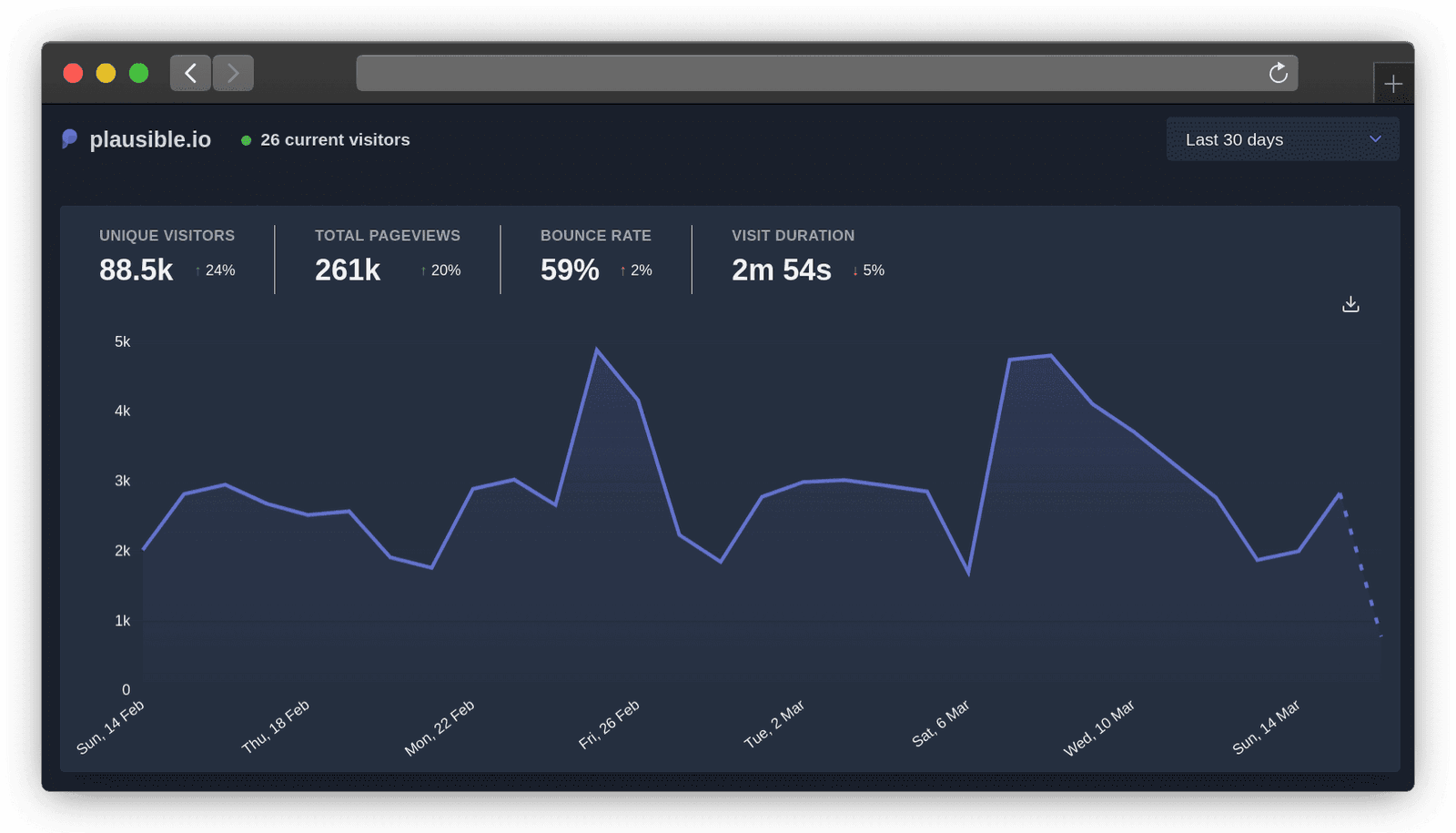
Task: Click the upward trend arrow beside 24%
Action: [x=197, y=270]
